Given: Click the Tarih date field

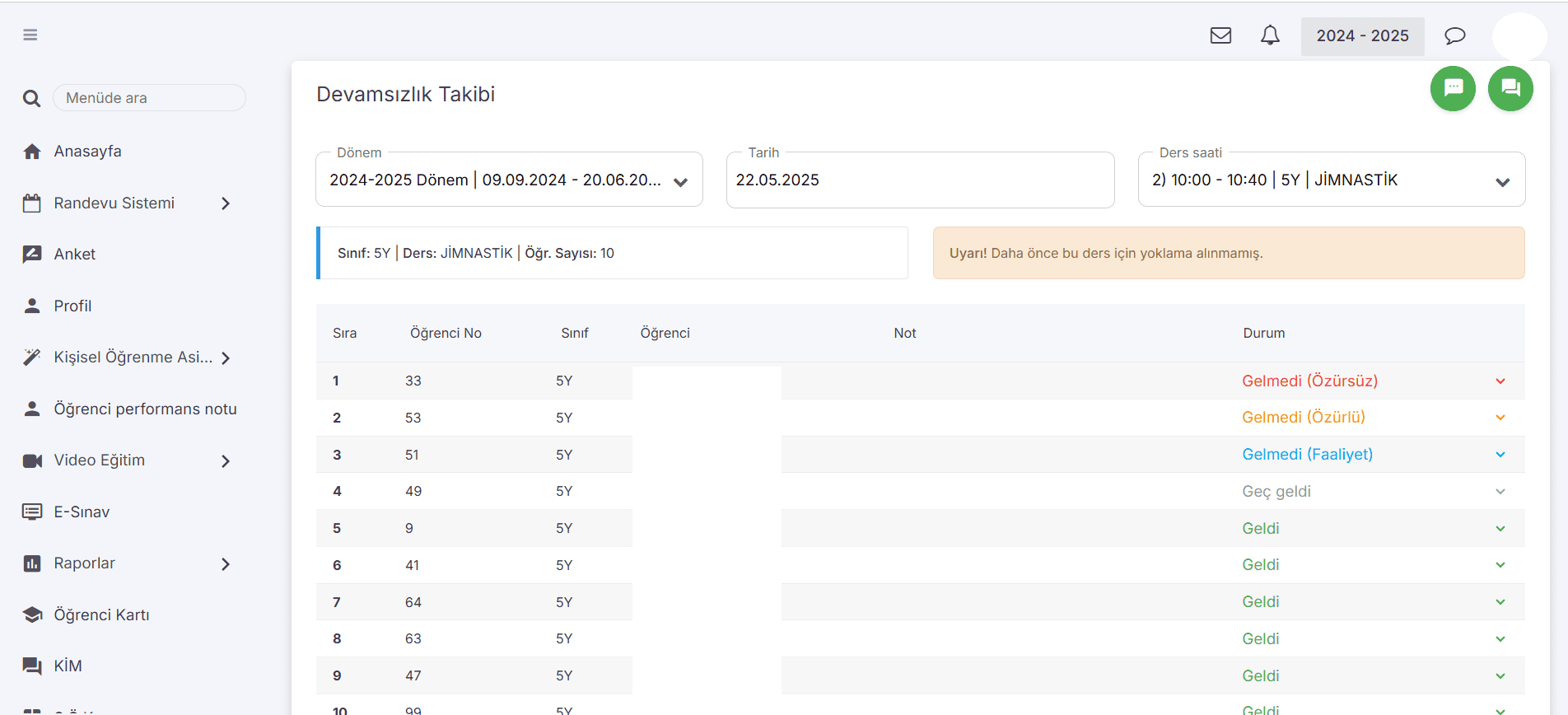Looking at the screenshot, I should coord(919,180).
